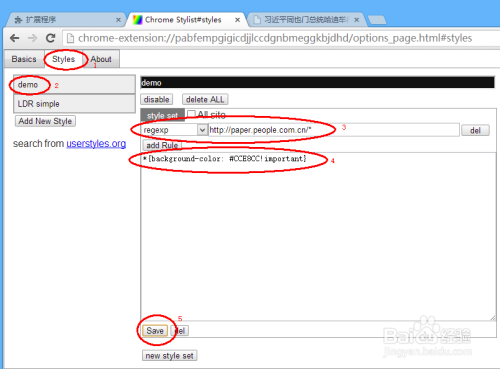Click the disable button
The height and width of the screenshot is (369, 500).
pos(156,99)
